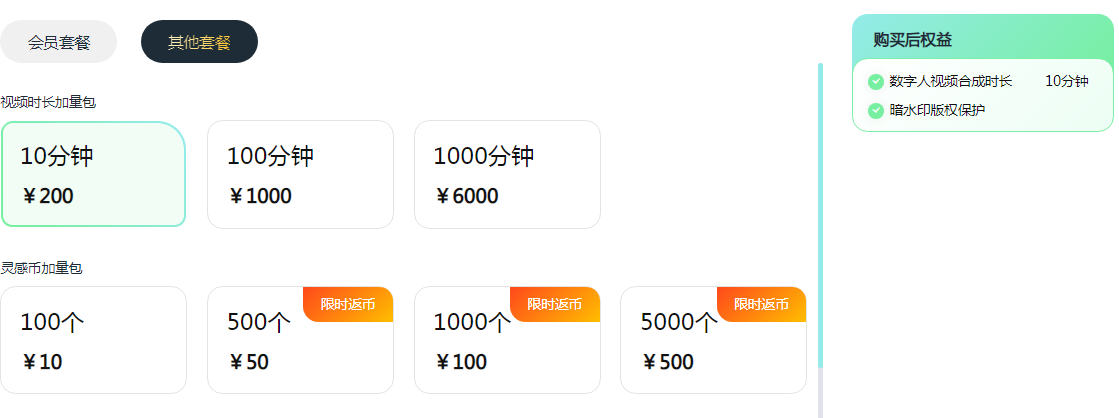Pick the 1000分钟 ¥6000 package card
The height and width of the screenshot is (418, 1119).
pos(507,174)
